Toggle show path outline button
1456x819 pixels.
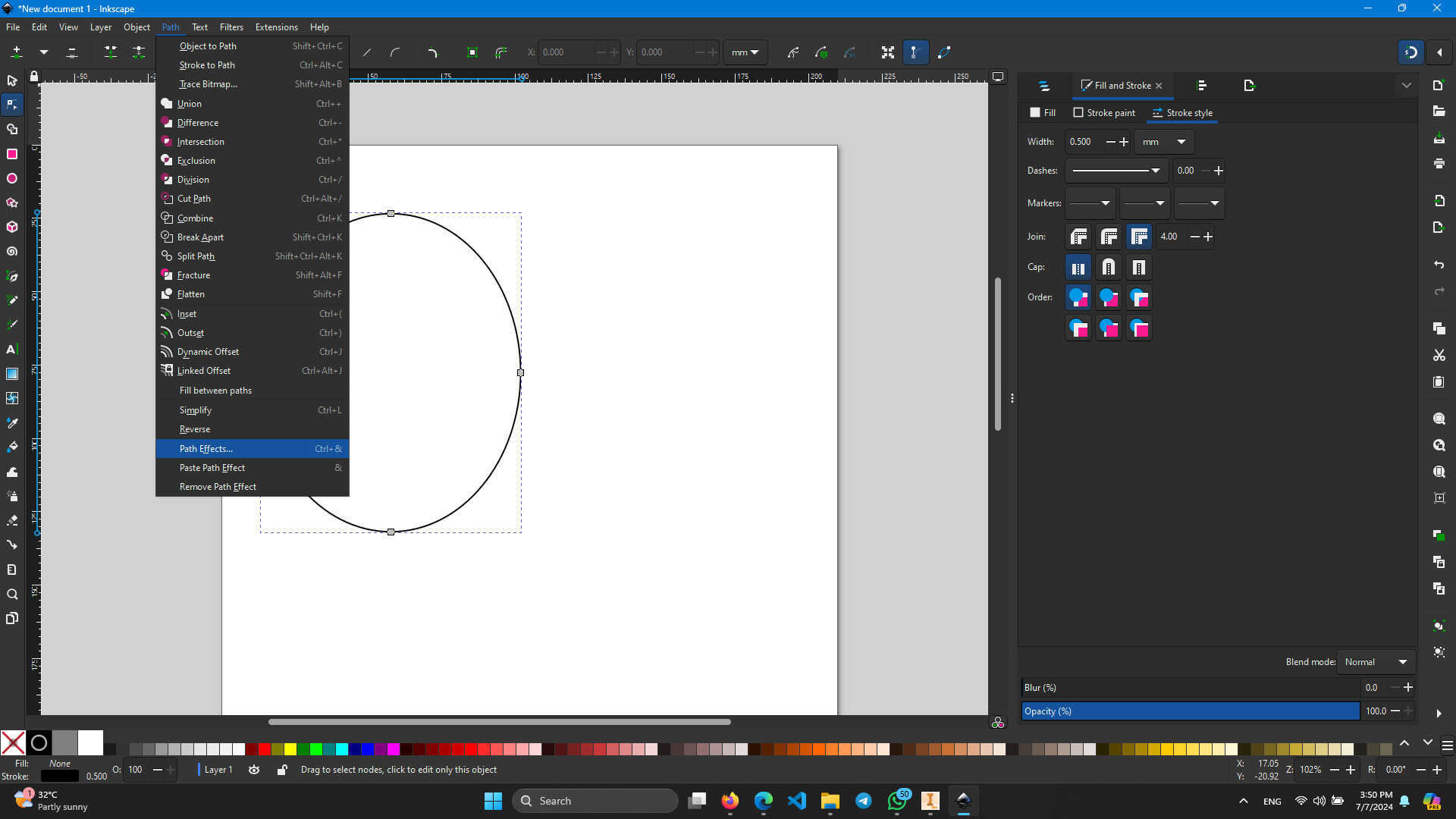(944, 52)
